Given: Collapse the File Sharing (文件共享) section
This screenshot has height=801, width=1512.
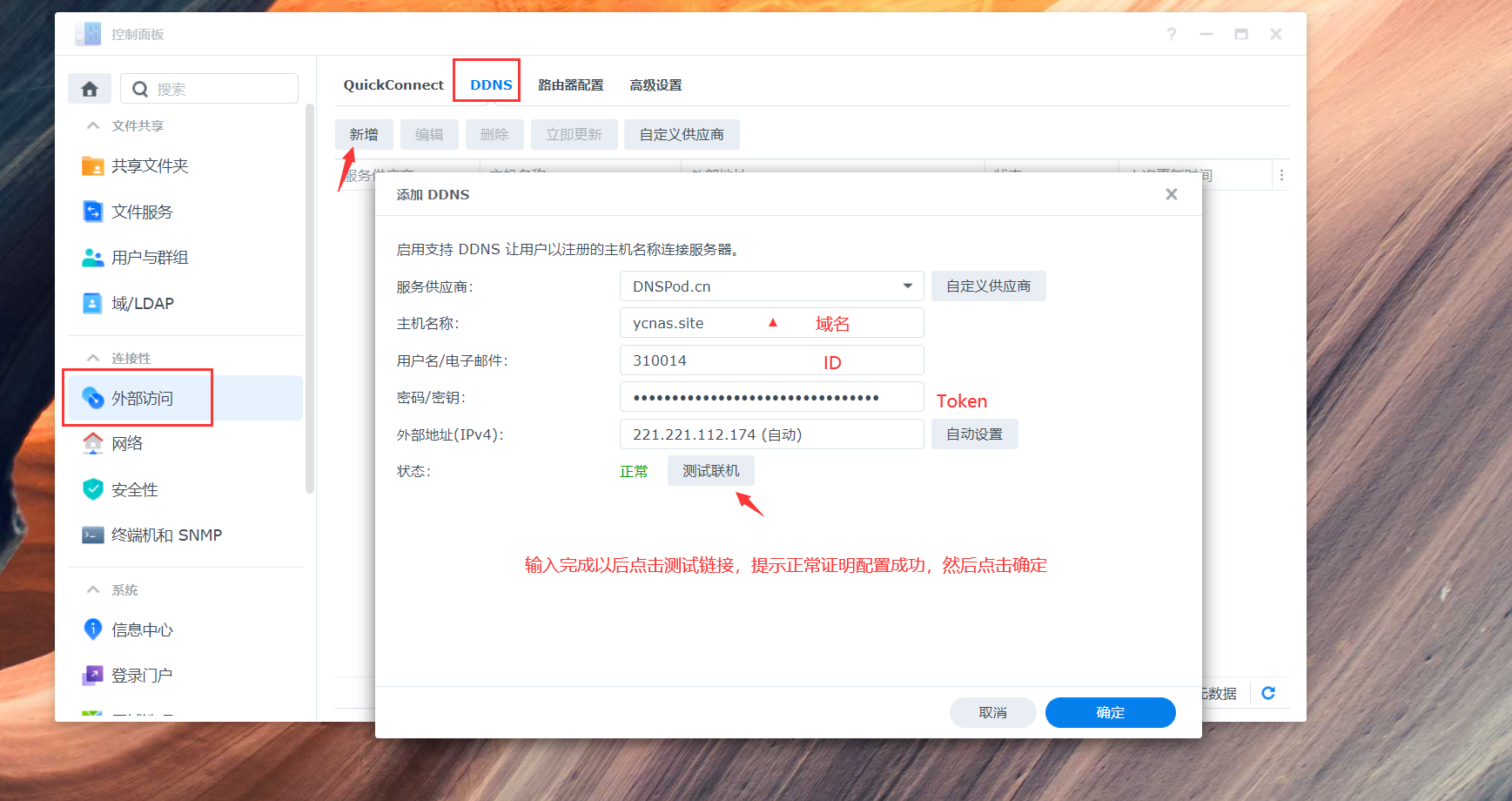Looking at the screenshot, I should (93, 125).
